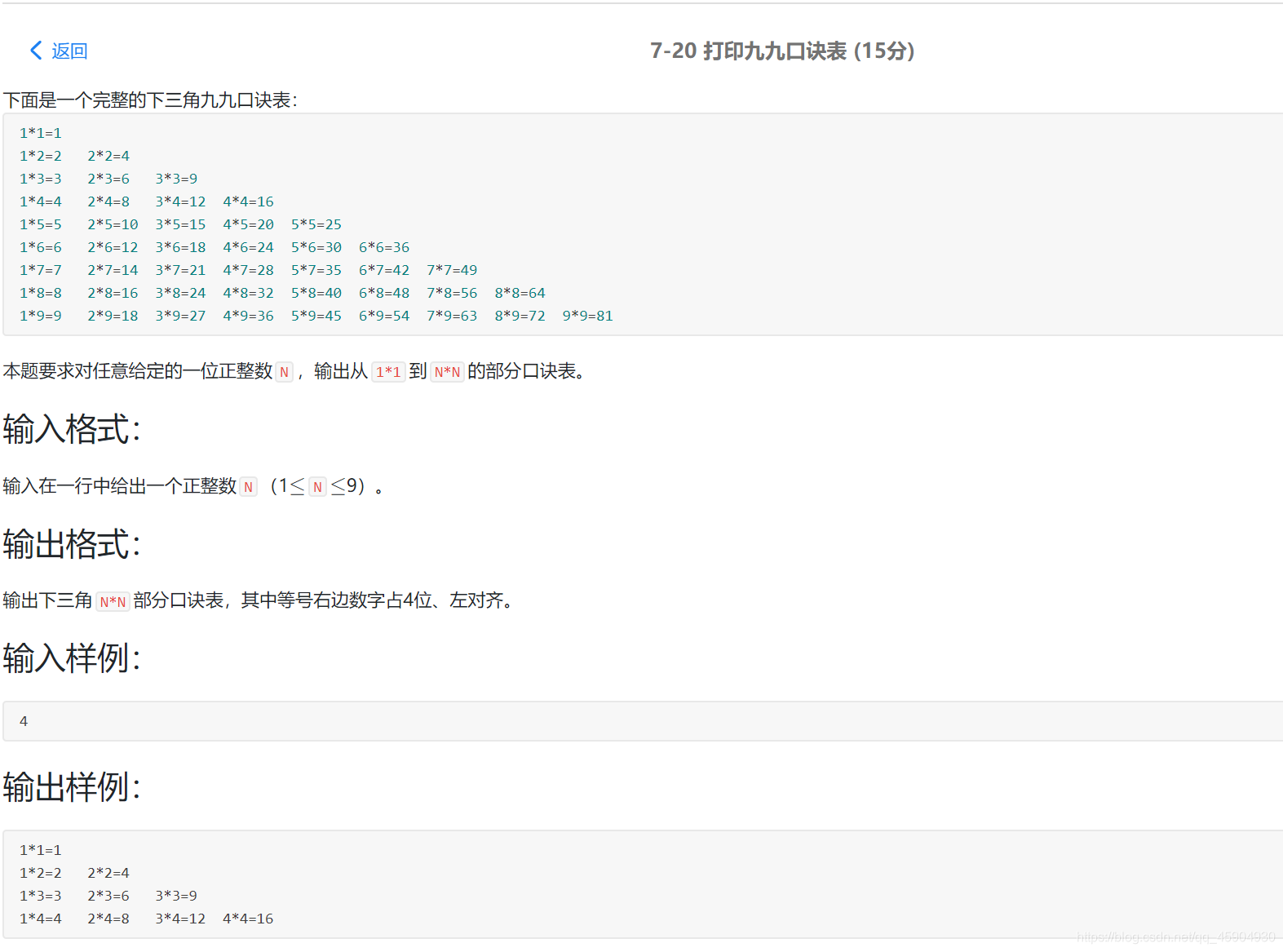1283x952 pixels.
Task: Go back via the 返回 link
Action: 69,51
